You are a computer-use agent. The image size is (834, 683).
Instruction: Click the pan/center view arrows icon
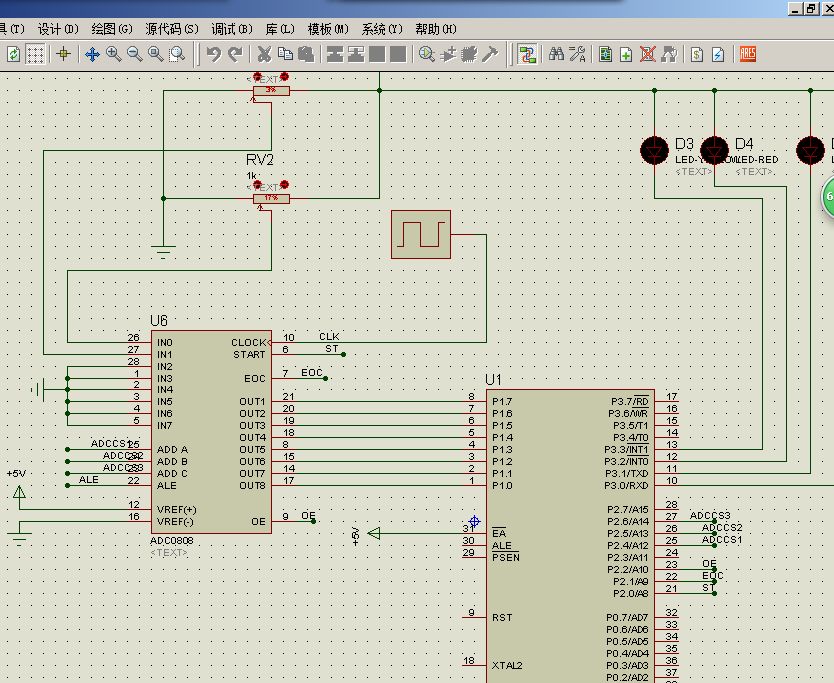pos(93,54)
